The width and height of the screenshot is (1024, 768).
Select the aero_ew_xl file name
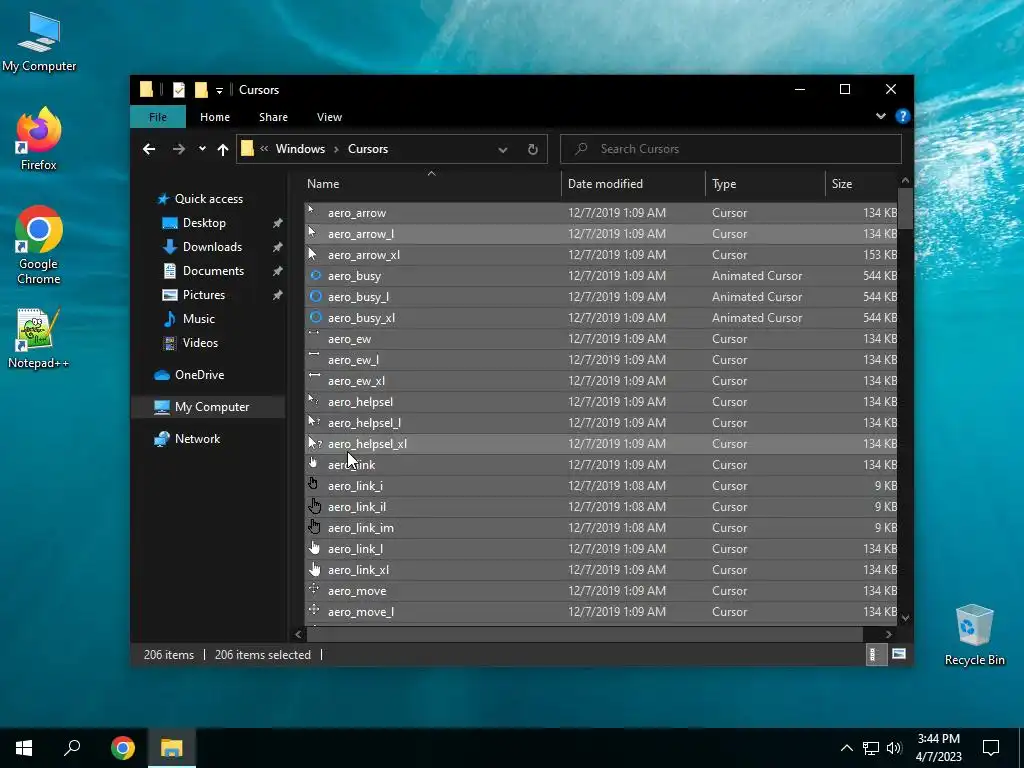[x=356, y=381]
